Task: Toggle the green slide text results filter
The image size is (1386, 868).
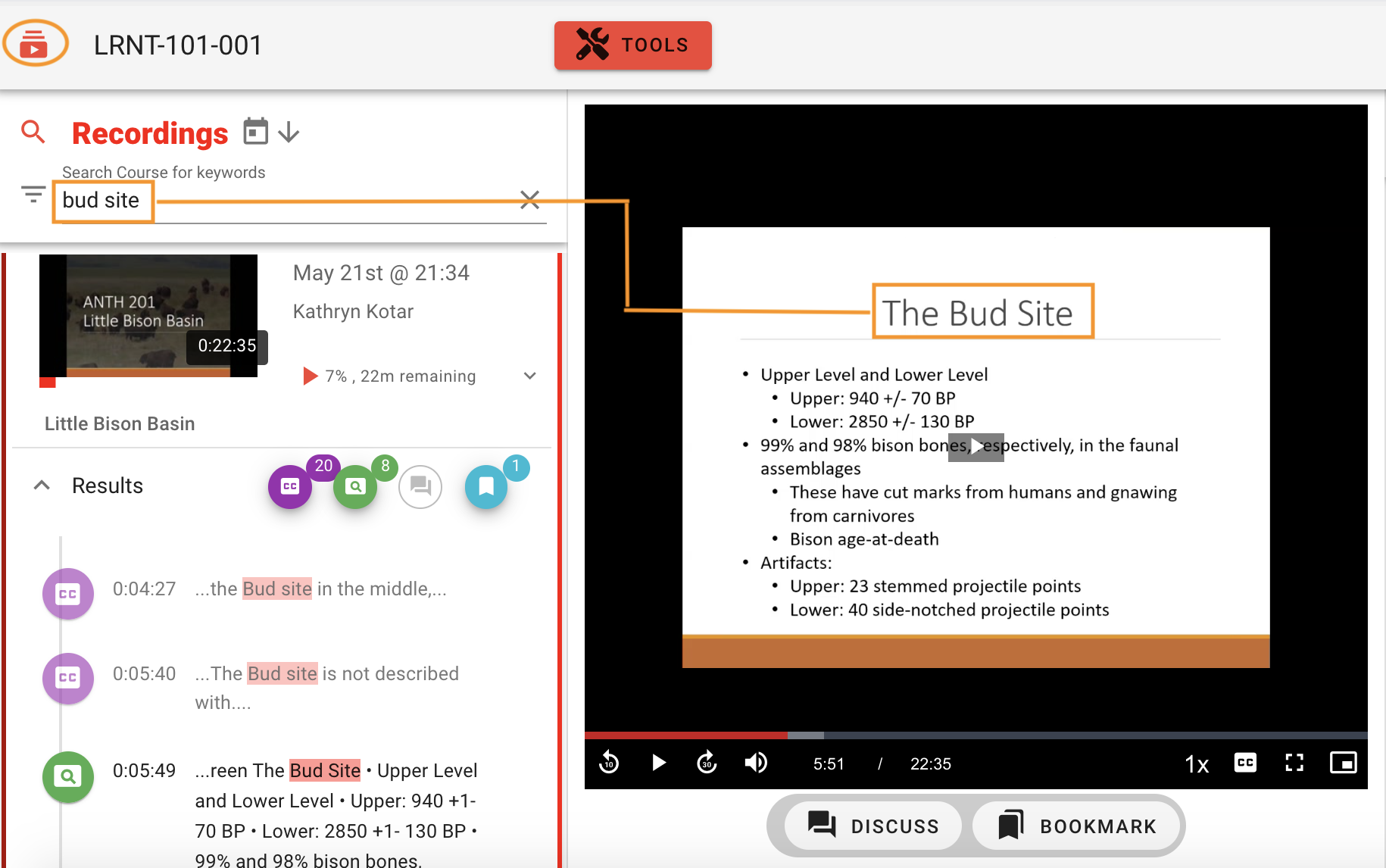Action: (x=355, y=486)
